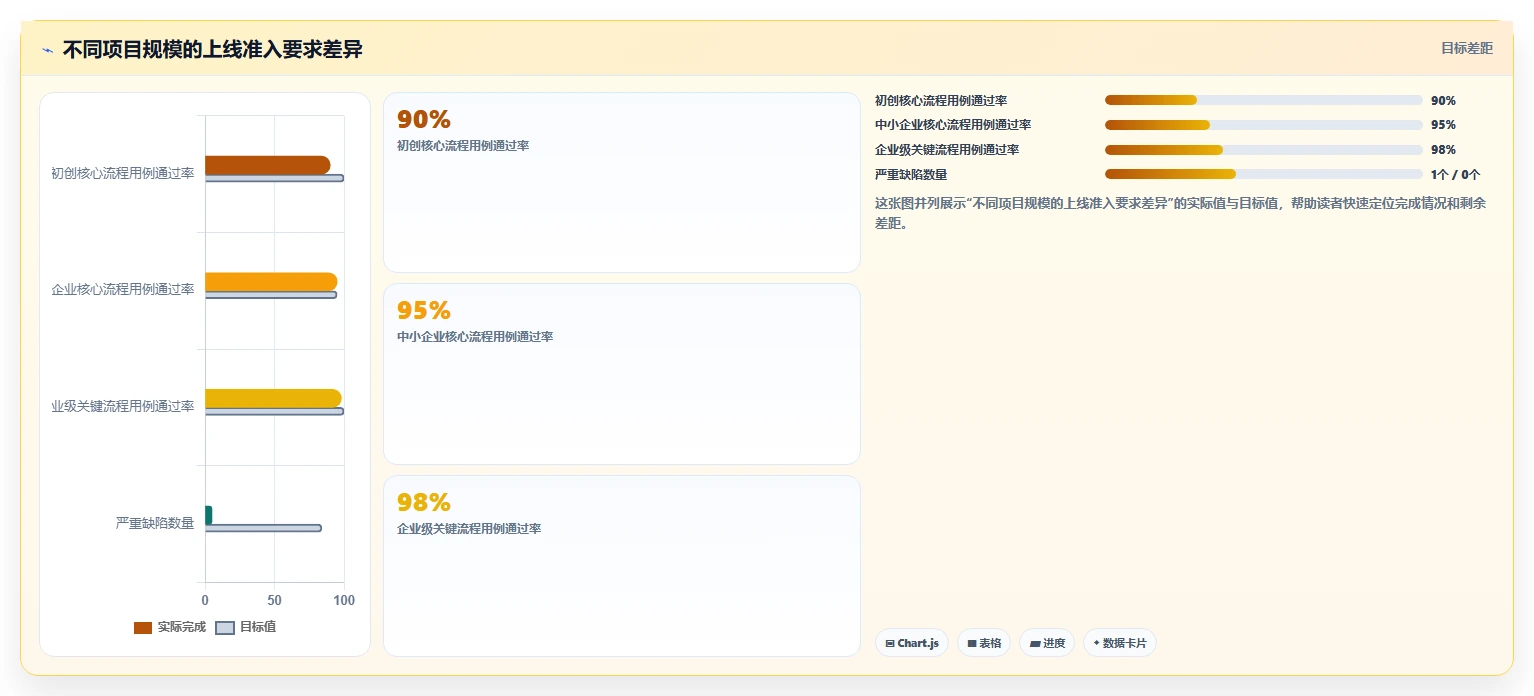Click the 企业核心流程用例通过率 chart axis label

[x=123, y=290]
